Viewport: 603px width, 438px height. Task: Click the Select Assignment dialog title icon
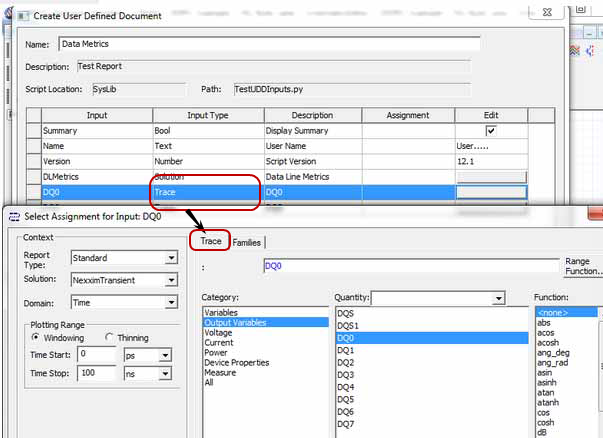[x=14, y=217]
